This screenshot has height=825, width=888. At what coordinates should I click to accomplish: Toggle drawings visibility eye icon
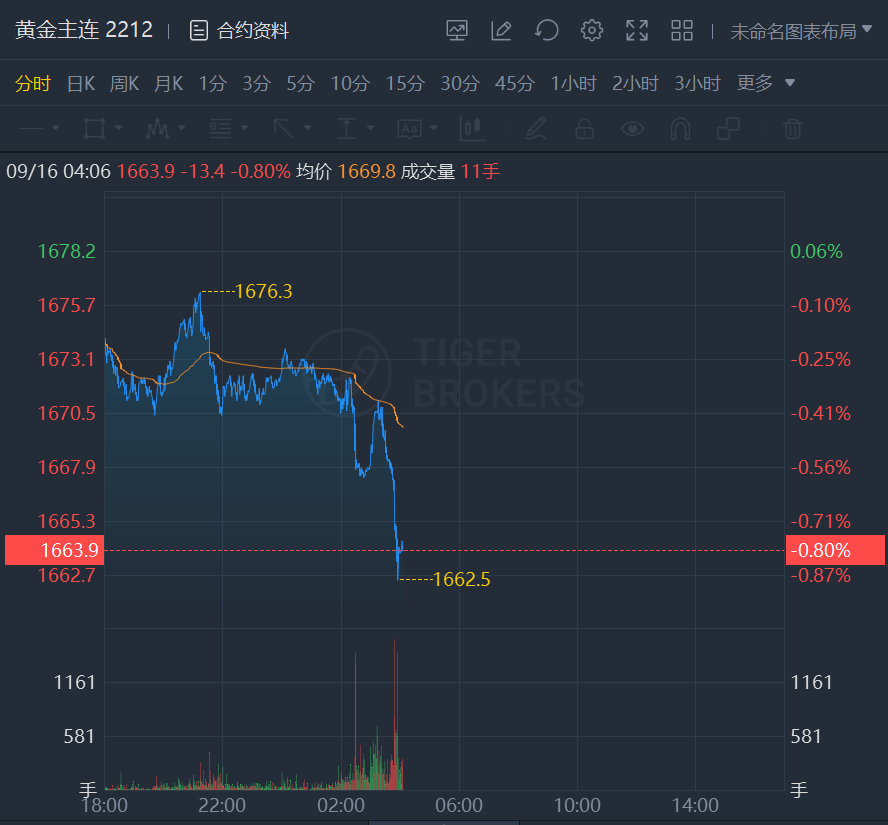[x=632, y=128]
